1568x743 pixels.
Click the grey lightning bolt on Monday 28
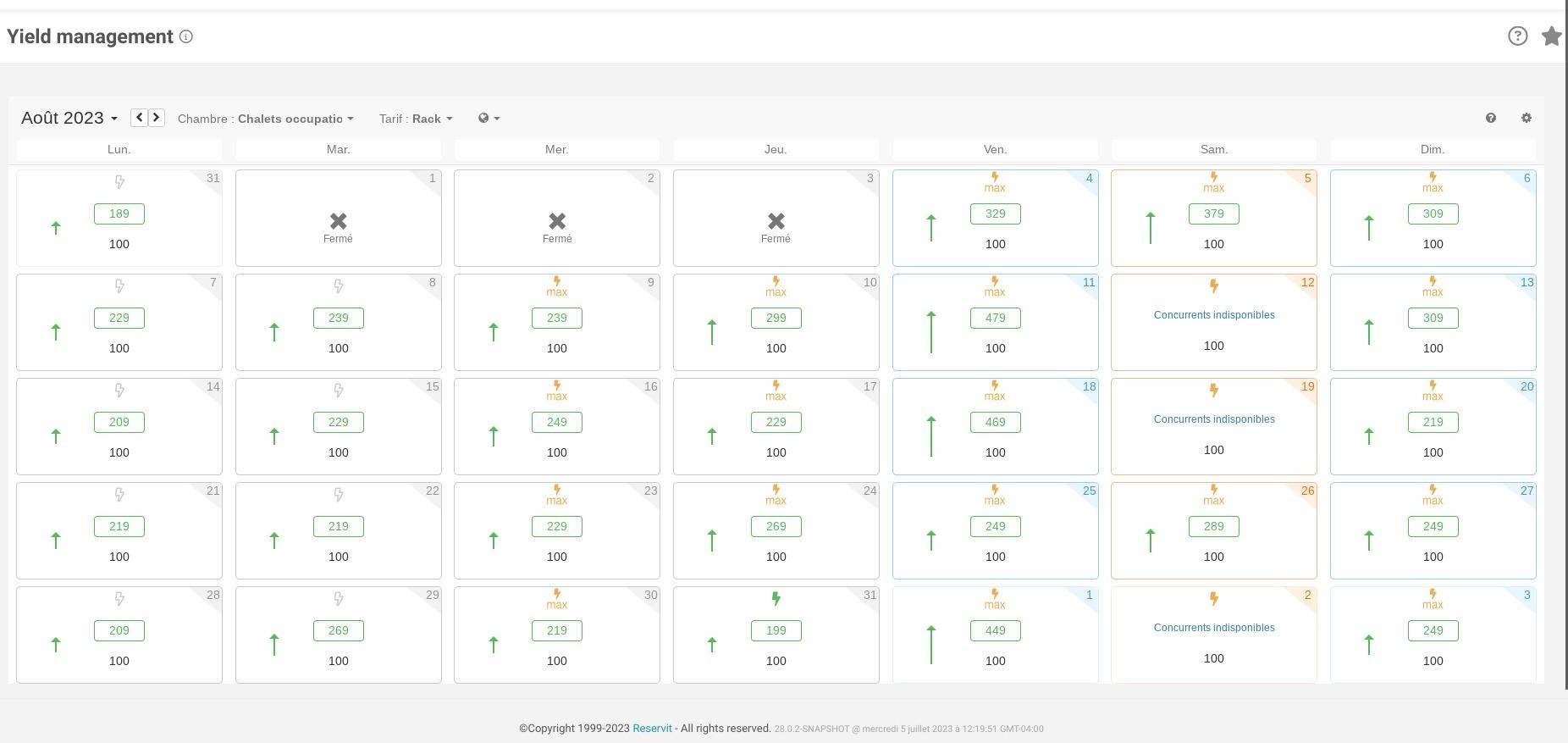[x=119, y=599]
